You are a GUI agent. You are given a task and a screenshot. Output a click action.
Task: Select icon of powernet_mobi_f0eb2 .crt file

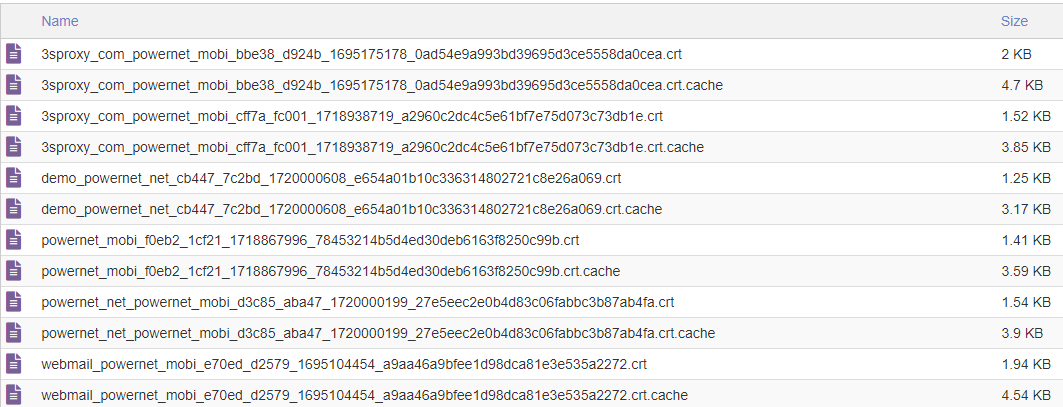(14, 239)
